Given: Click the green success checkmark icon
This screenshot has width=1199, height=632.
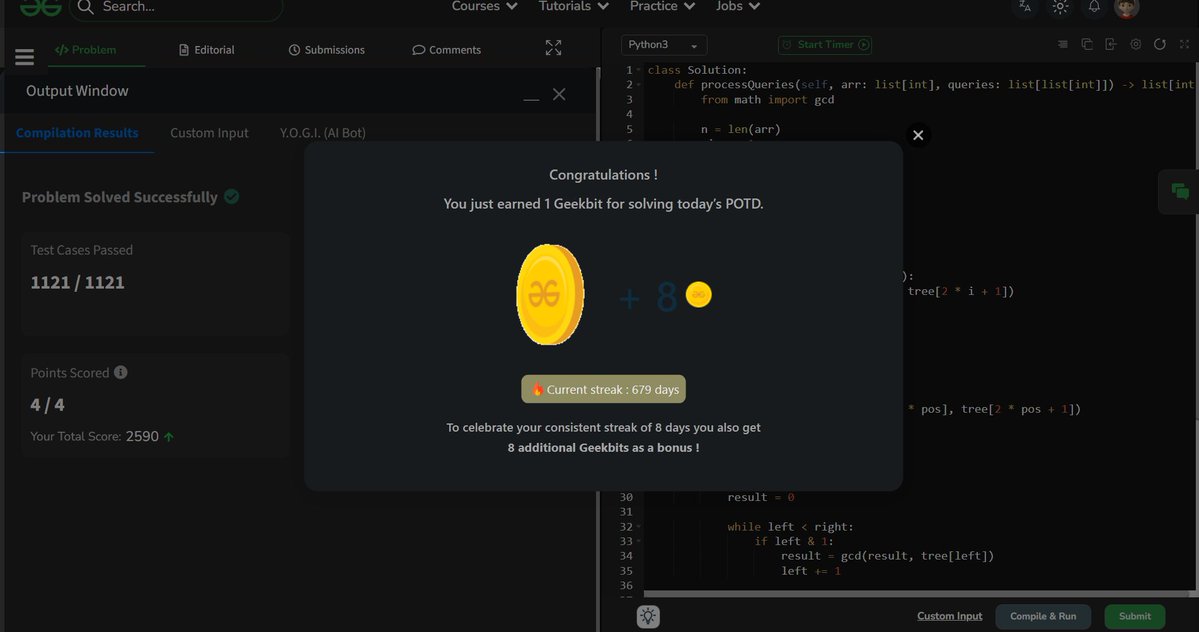Looking at the screenshot, I should click(232, 196).
